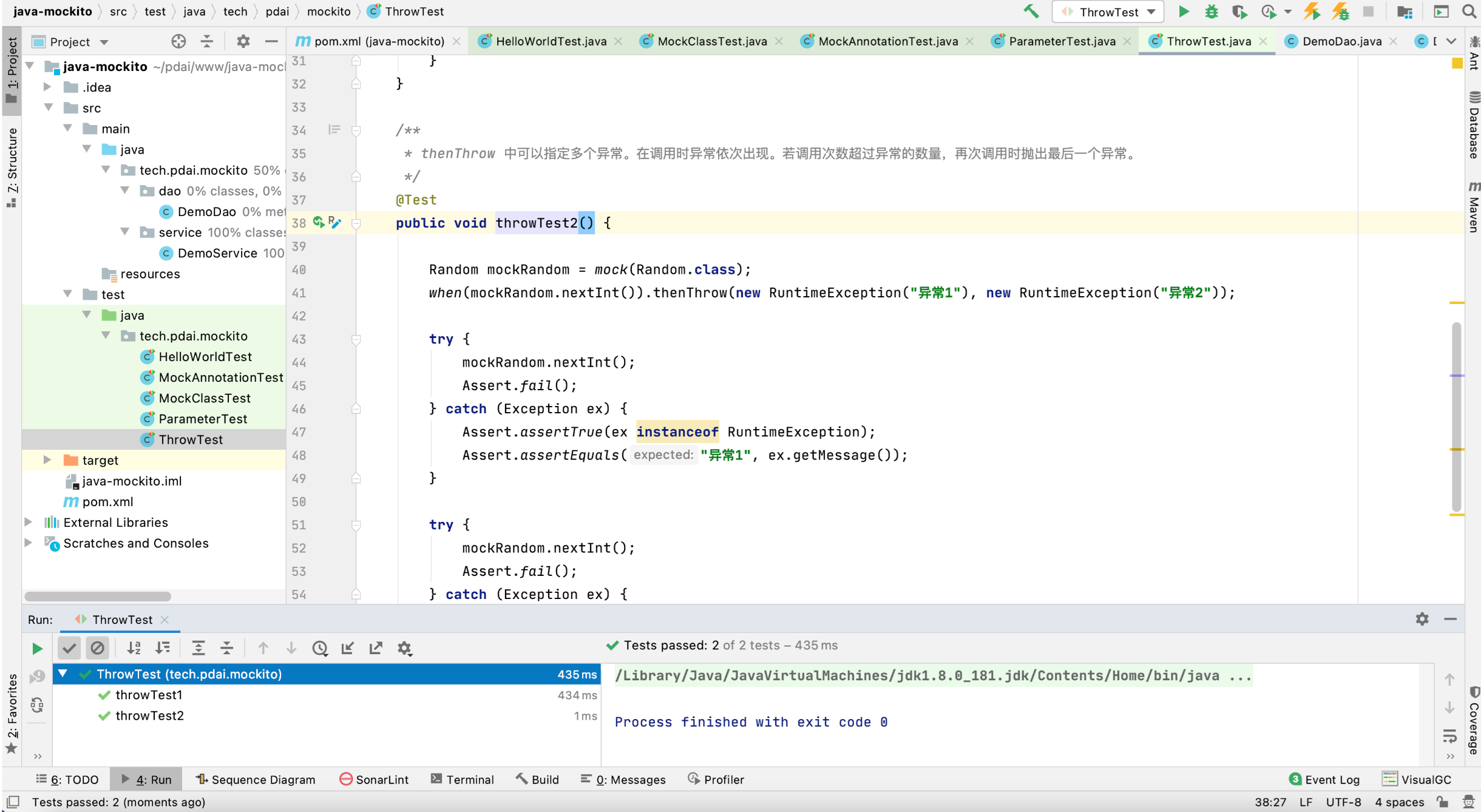Select DemoService class in project tree
1481x812 pixels.
217,252
